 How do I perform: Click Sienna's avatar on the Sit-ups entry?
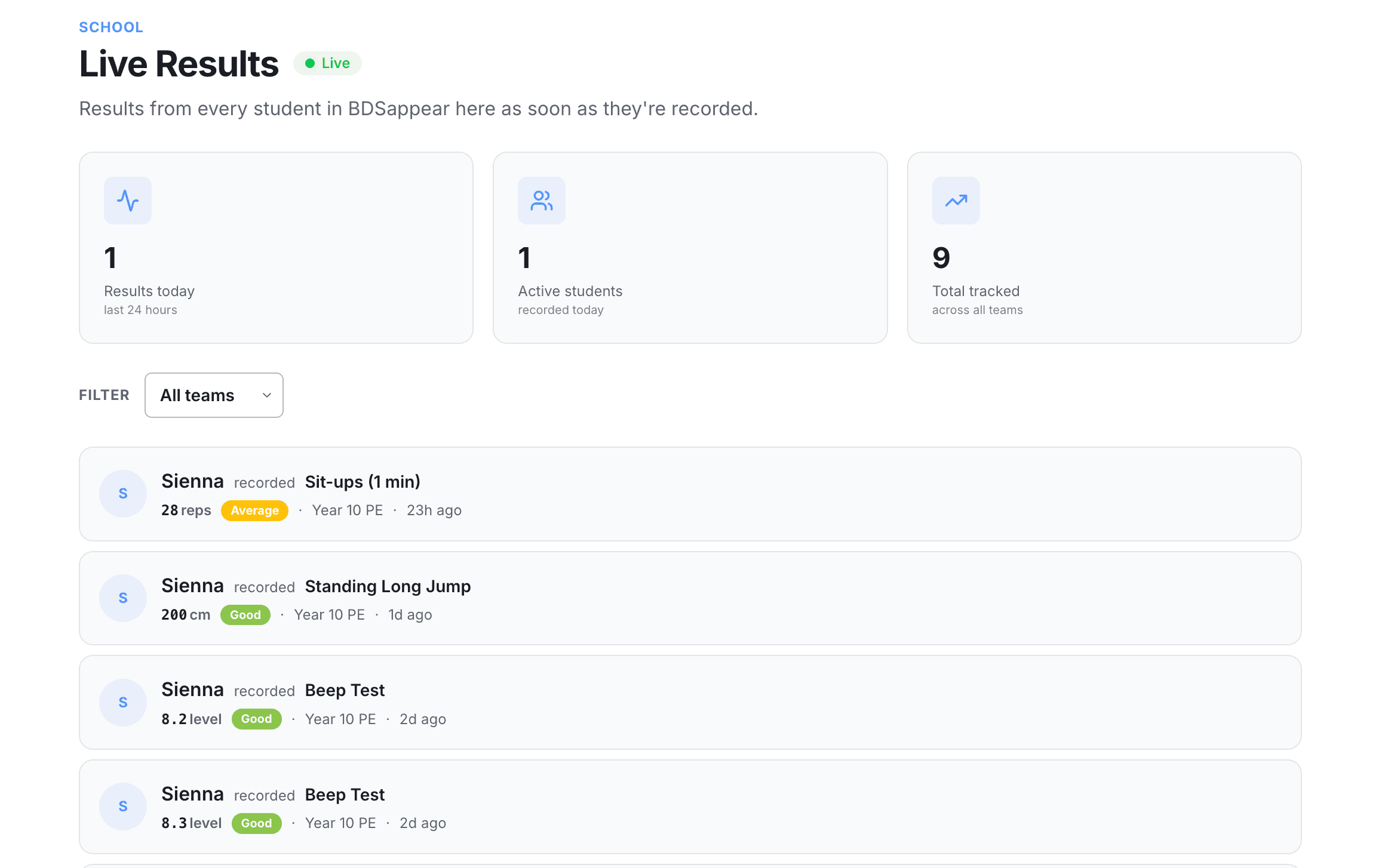coord(122,494)
